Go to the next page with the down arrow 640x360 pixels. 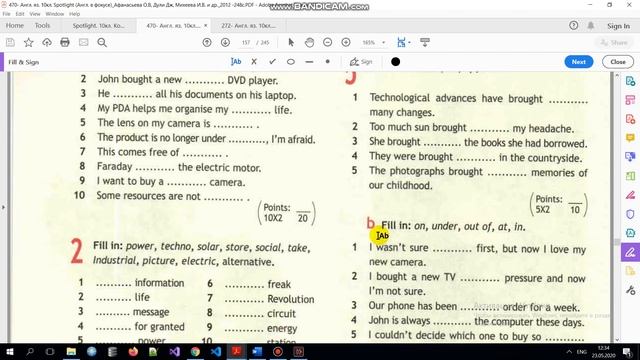click(x=225, y=42)
